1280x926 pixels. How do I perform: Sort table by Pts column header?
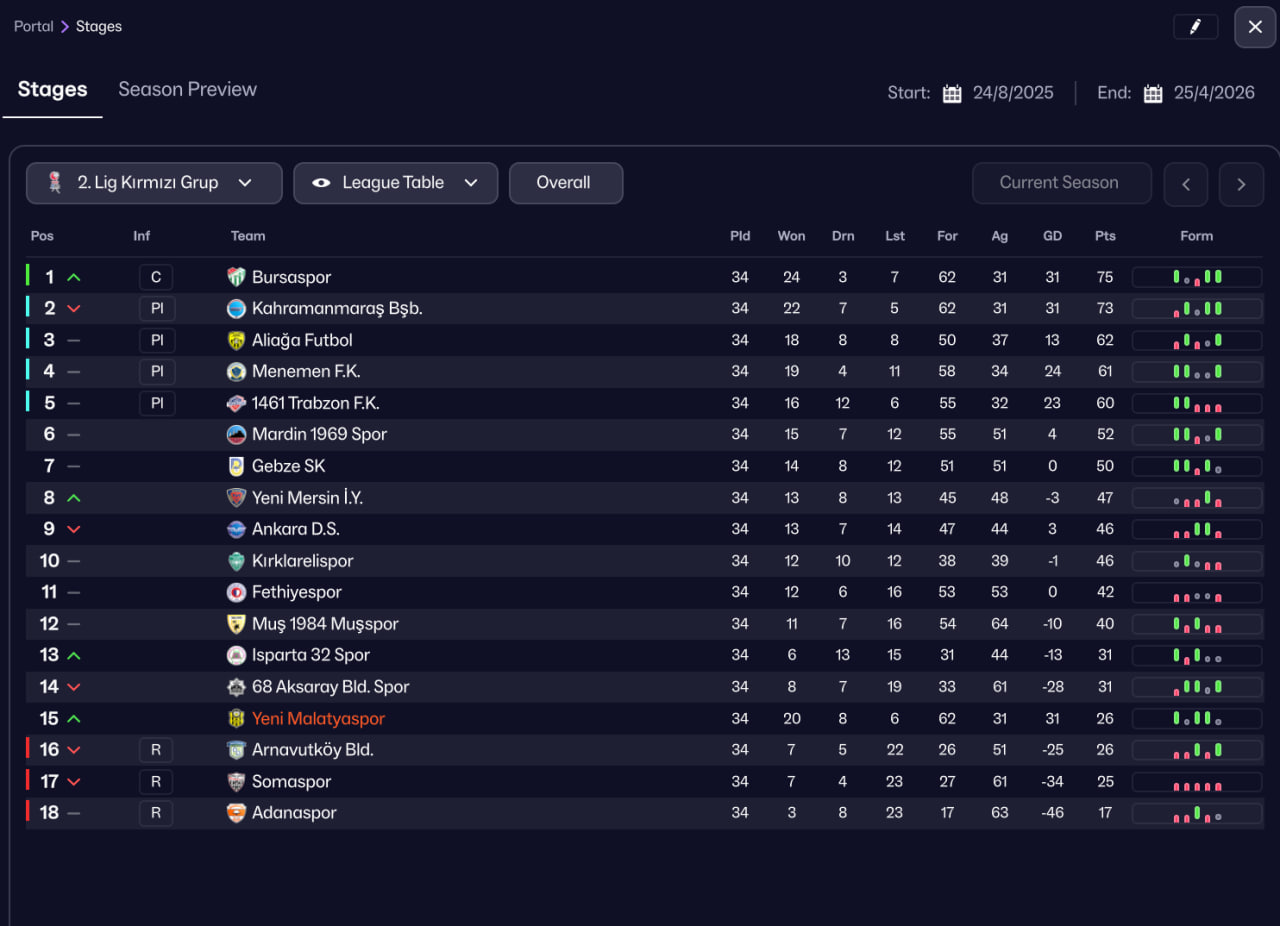tap(1104, 236)
